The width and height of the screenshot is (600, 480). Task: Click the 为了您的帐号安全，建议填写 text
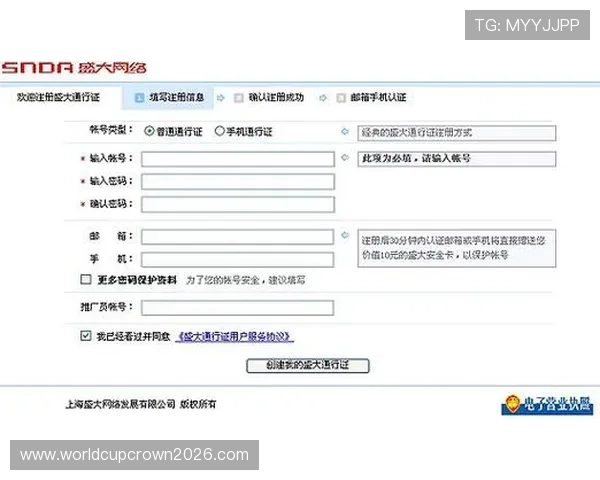pos(245,280)
